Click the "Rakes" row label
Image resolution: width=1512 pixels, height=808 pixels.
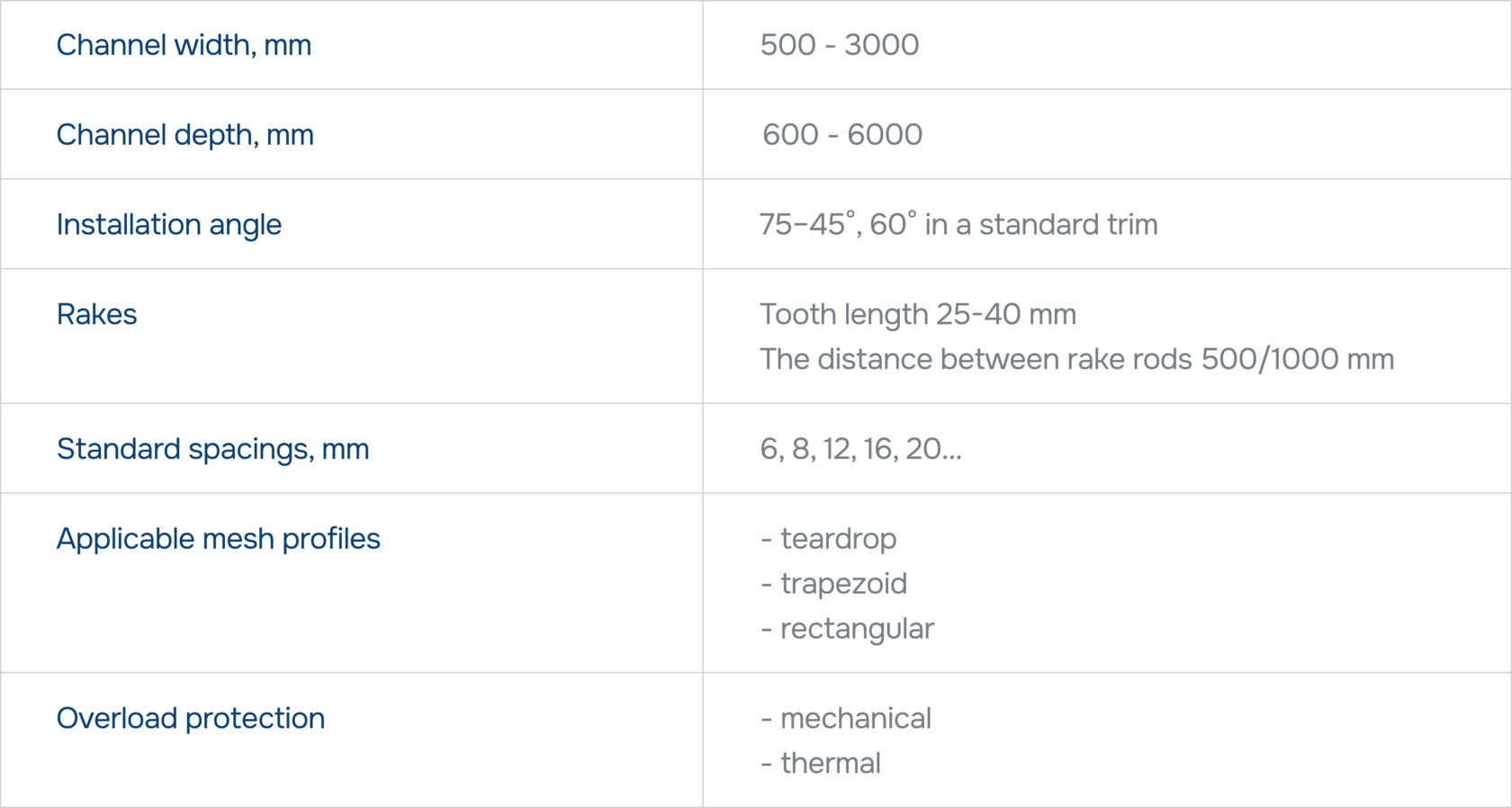[x=96, y=315]
